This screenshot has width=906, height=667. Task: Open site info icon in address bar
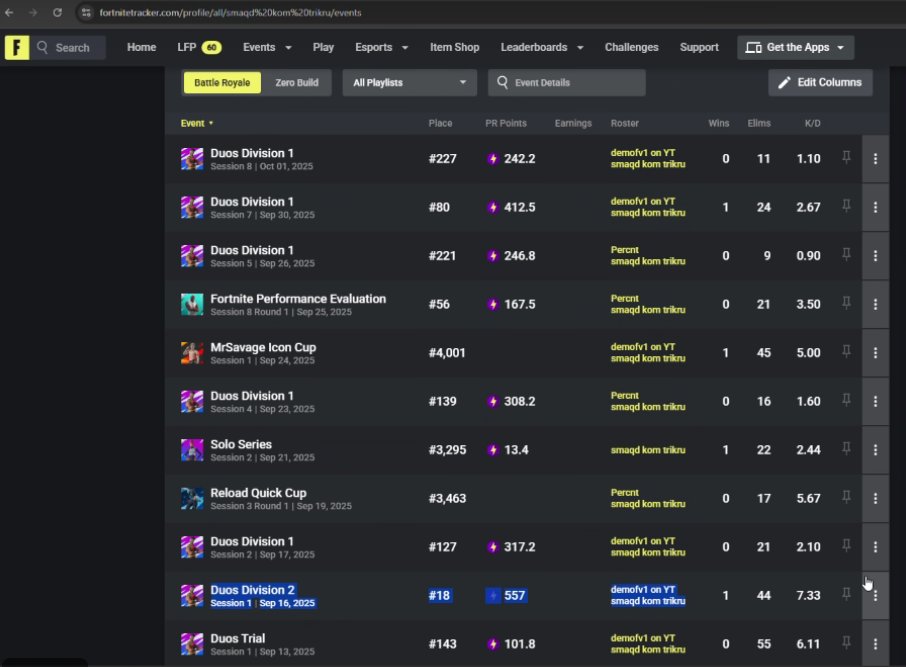[86, 12]
